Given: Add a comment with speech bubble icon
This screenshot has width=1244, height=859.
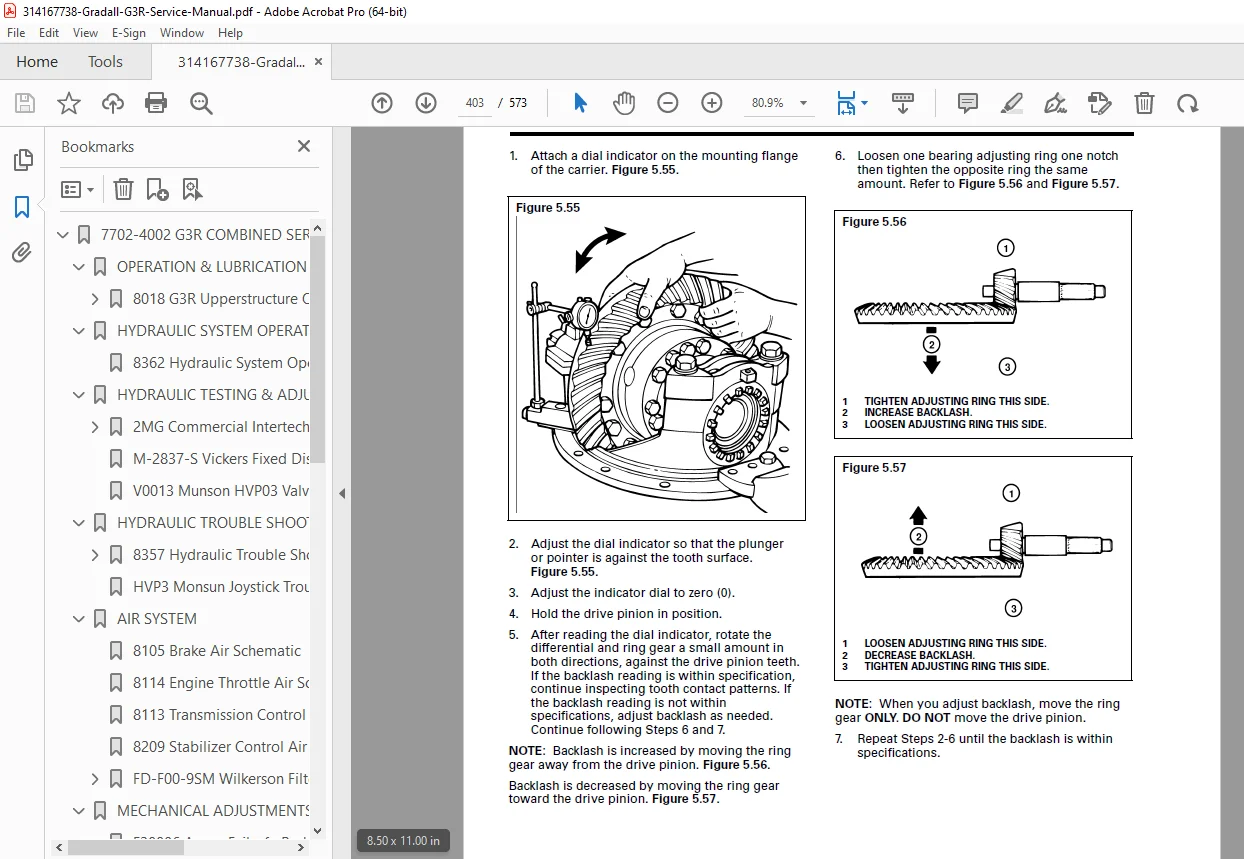Looking at the screenshot, I should tap(967, 103).
